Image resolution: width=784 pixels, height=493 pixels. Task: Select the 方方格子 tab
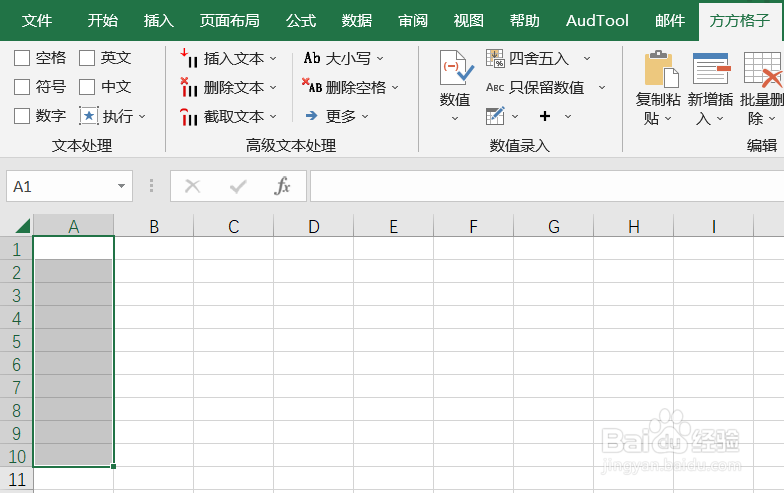click(740, 20)
